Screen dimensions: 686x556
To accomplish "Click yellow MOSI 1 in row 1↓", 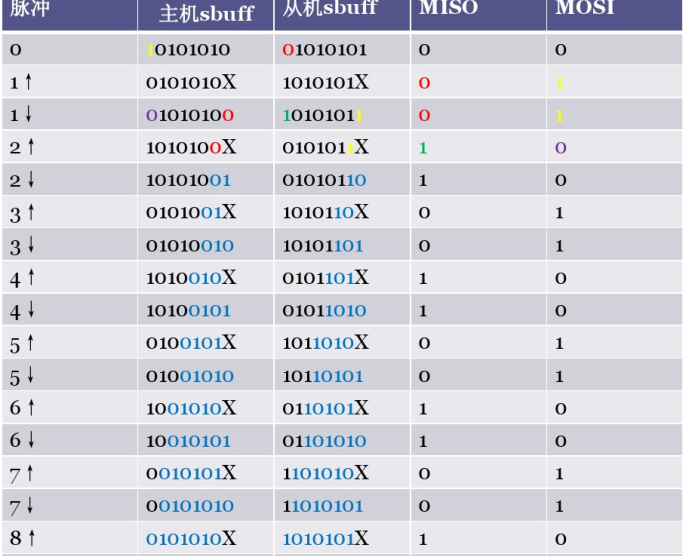I will pyautogui.click(x=559, y=115).
